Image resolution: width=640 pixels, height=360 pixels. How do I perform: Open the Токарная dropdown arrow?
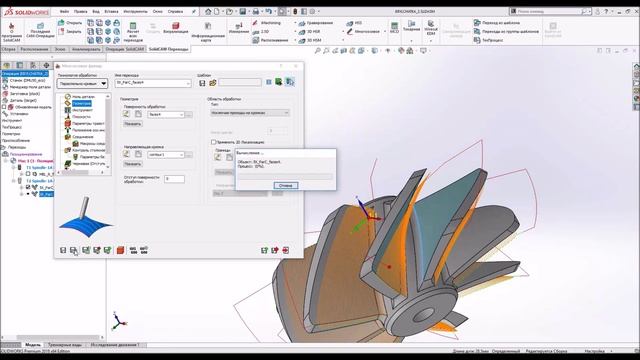pos(411,41)
